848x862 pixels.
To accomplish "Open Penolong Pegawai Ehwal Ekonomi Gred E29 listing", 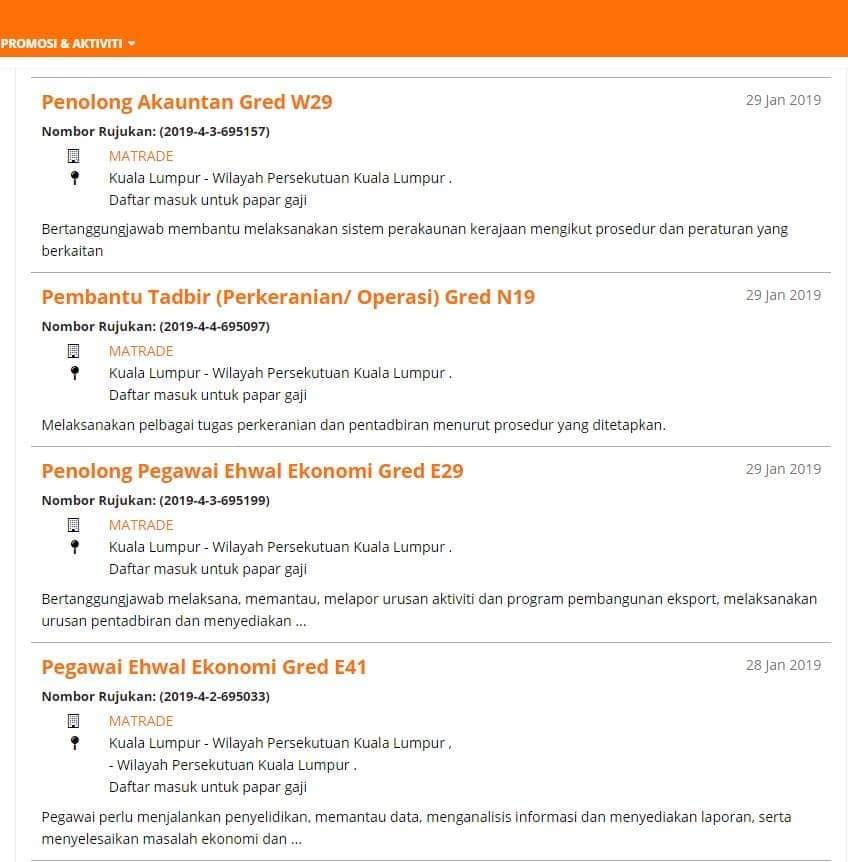I will tap(252, 471).
